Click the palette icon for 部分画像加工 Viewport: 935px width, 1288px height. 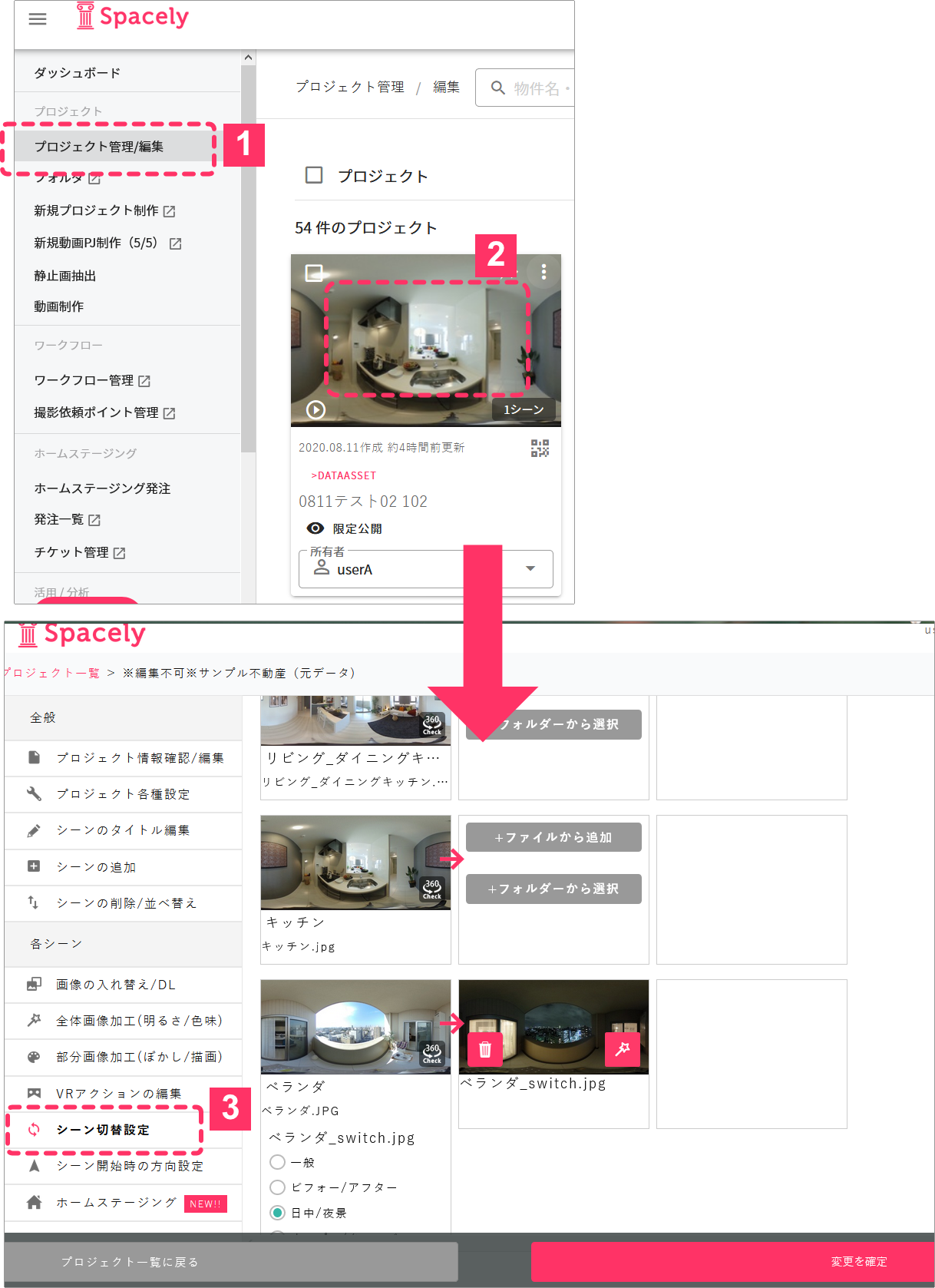point(34,1057)
